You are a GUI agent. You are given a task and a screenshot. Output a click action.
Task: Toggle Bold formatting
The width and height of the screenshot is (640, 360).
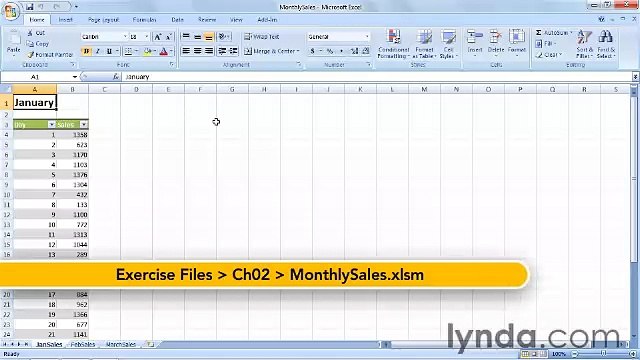click(86, 51)
